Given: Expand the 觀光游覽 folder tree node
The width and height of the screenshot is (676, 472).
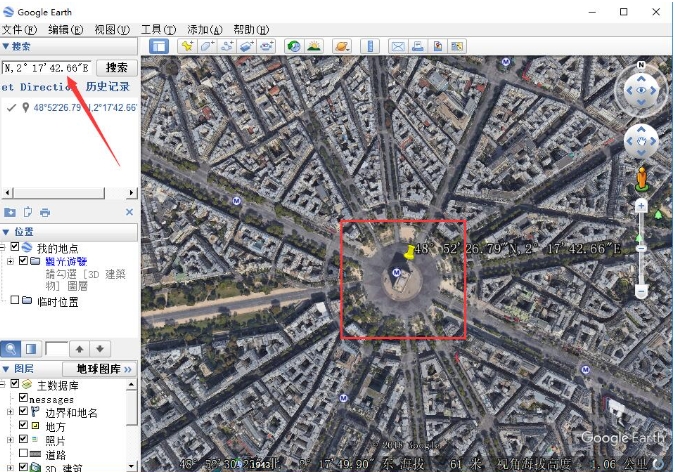Looking at the screenshot, I should point(10,261).
